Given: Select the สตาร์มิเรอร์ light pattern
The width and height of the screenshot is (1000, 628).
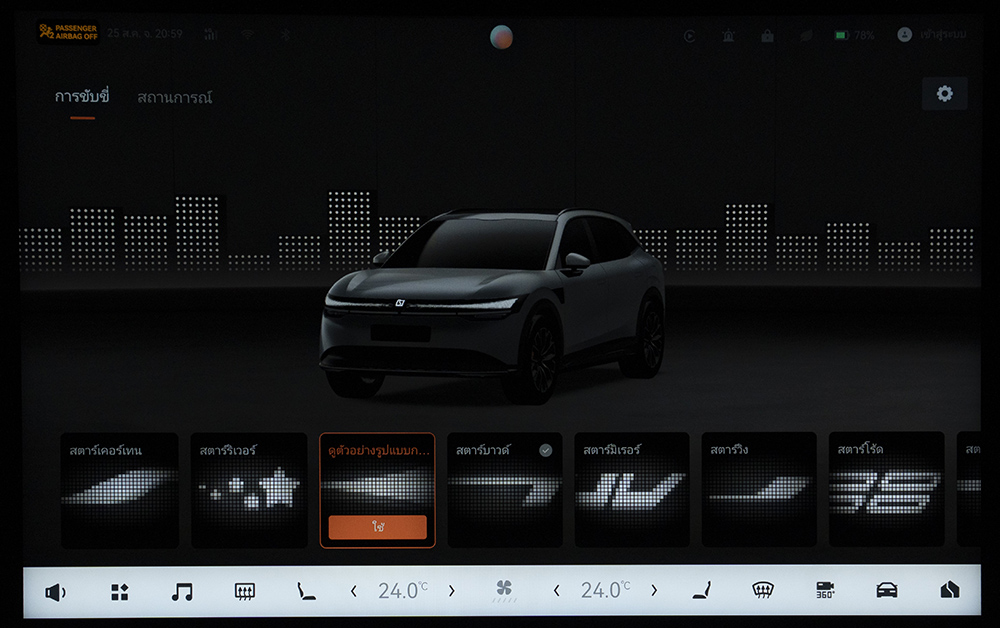Looking at the screenshot, I should [x=631, y=490].
